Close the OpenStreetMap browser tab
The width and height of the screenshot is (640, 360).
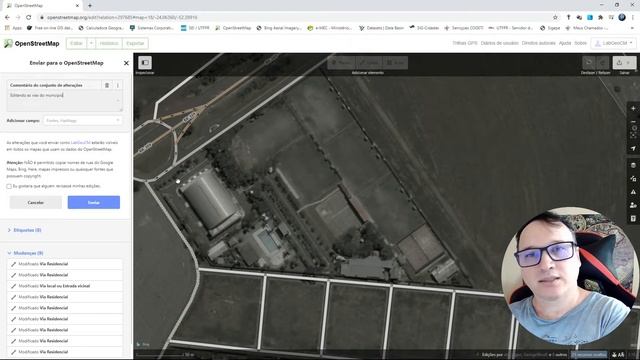click(77, 6)
